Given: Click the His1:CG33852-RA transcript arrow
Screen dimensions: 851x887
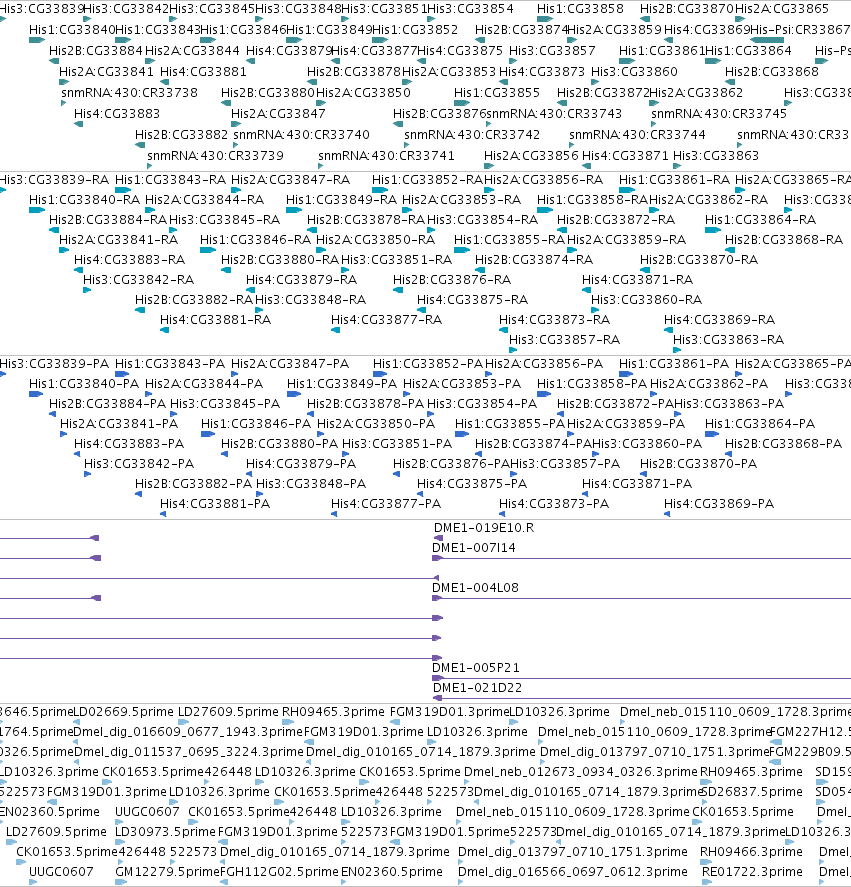Looking at the screenshot, I should [x=380, y=191].
